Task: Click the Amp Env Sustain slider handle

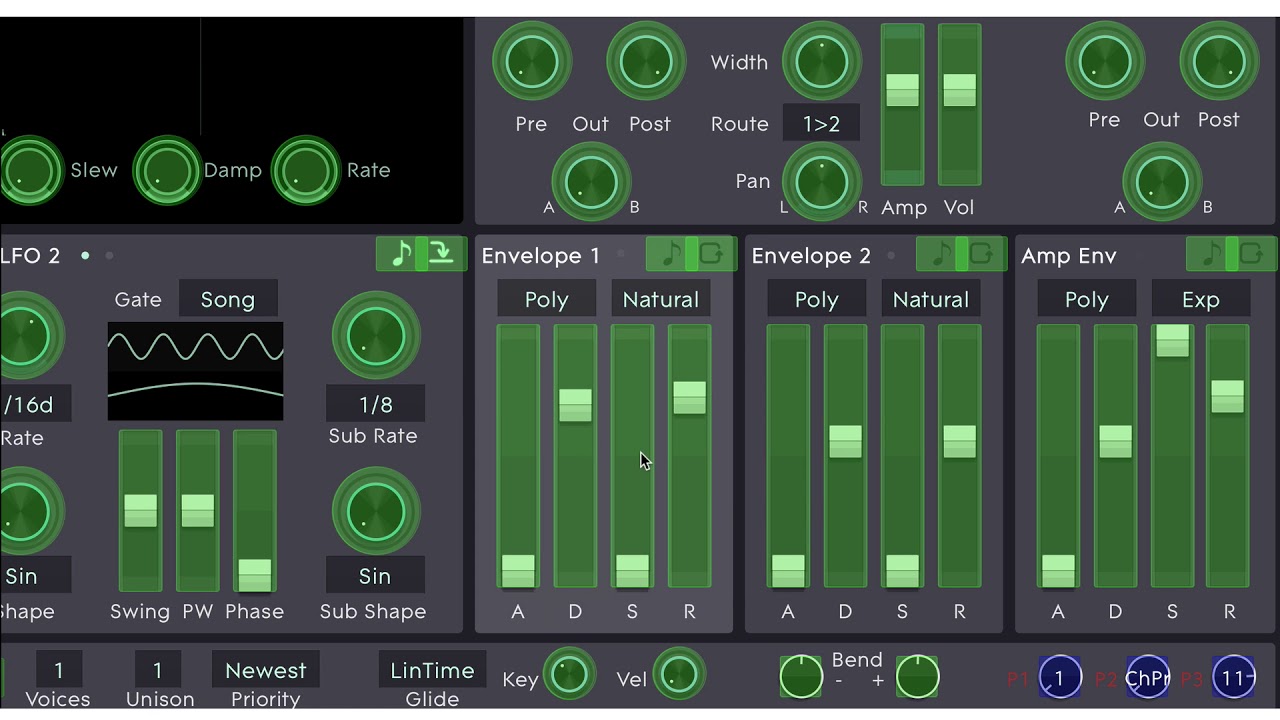Action: click(1172, 341)
